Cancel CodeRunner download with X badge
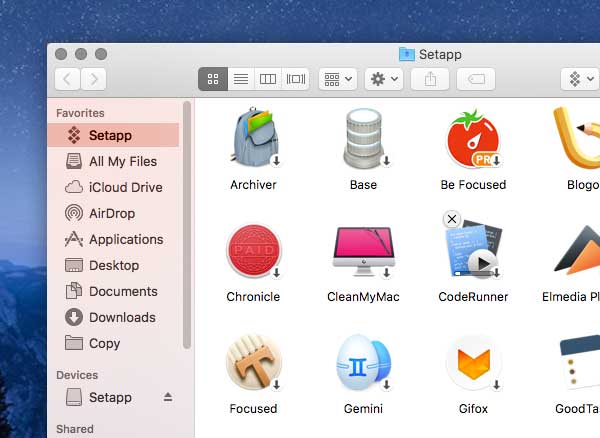Viewport: 600px width, 438px height. pos(452,219)
